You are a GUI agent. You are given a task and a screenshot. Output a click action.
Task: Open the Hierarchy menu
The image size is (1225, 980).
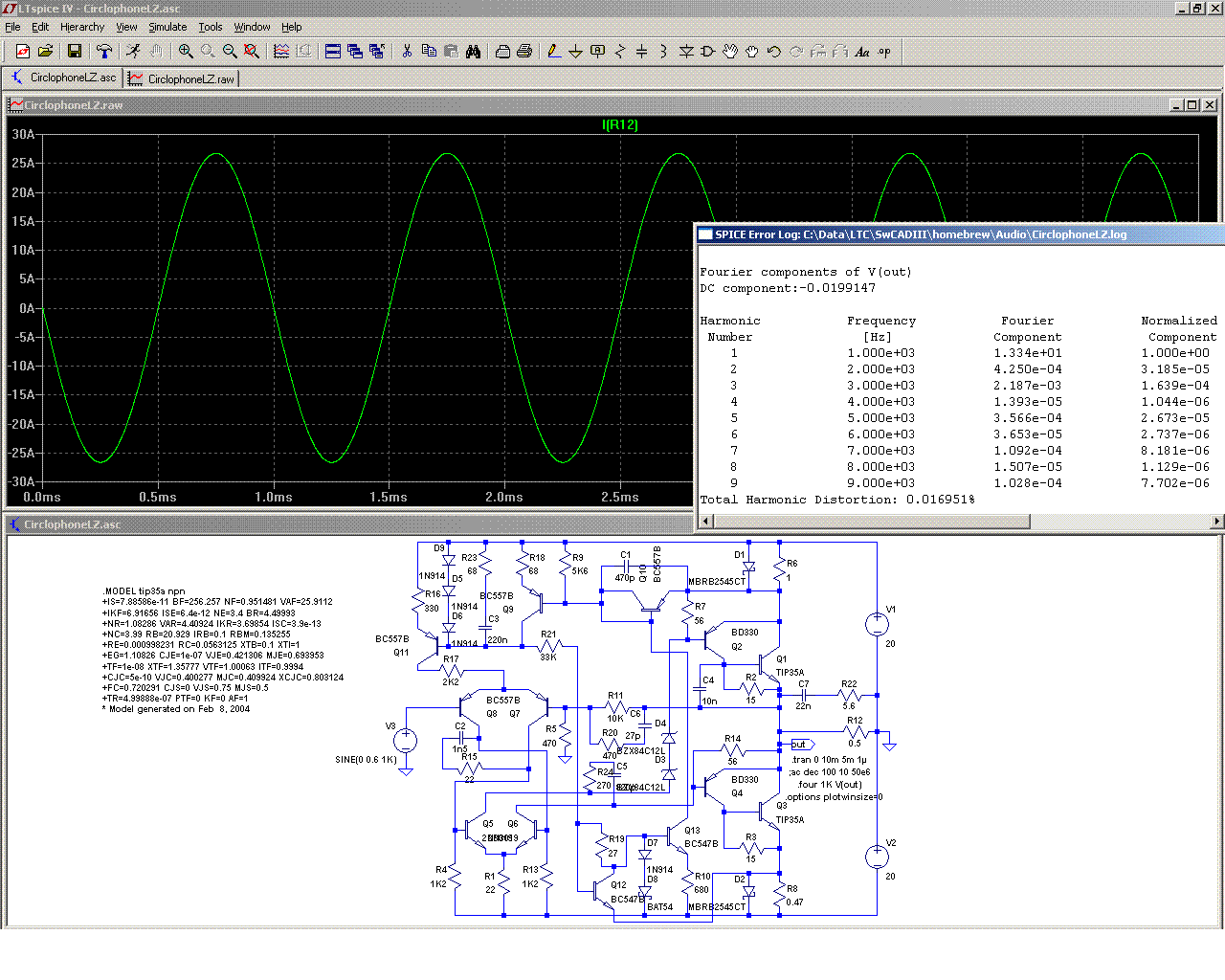[82, 27]
